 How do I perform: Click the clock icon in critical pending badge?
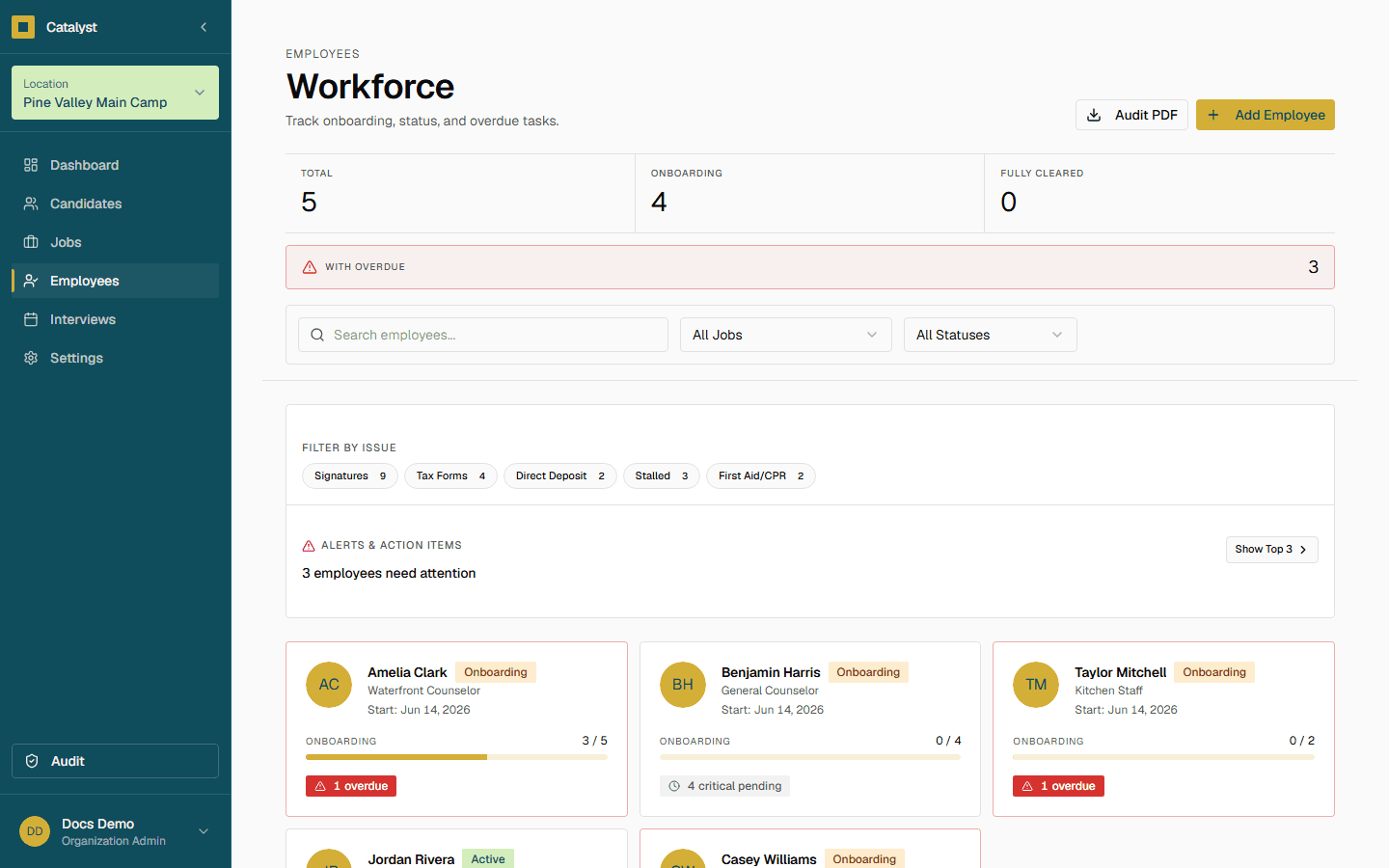pyautogui.click(x=674, y=786)
